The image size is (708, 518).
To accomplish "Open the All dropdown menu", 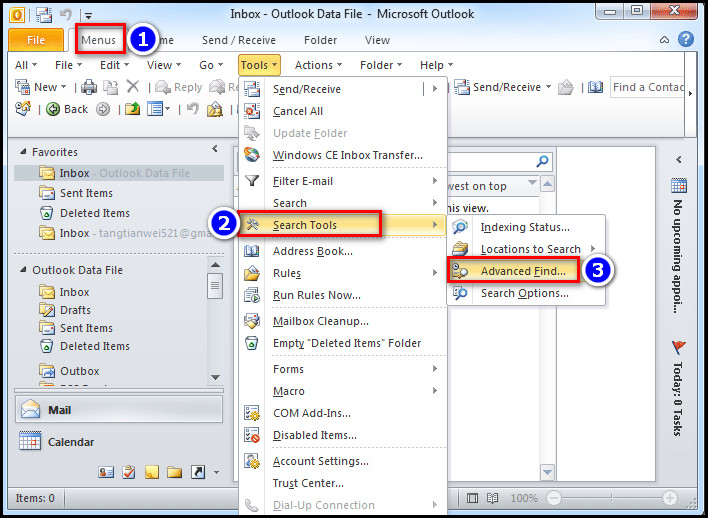I will pos(26,65).
